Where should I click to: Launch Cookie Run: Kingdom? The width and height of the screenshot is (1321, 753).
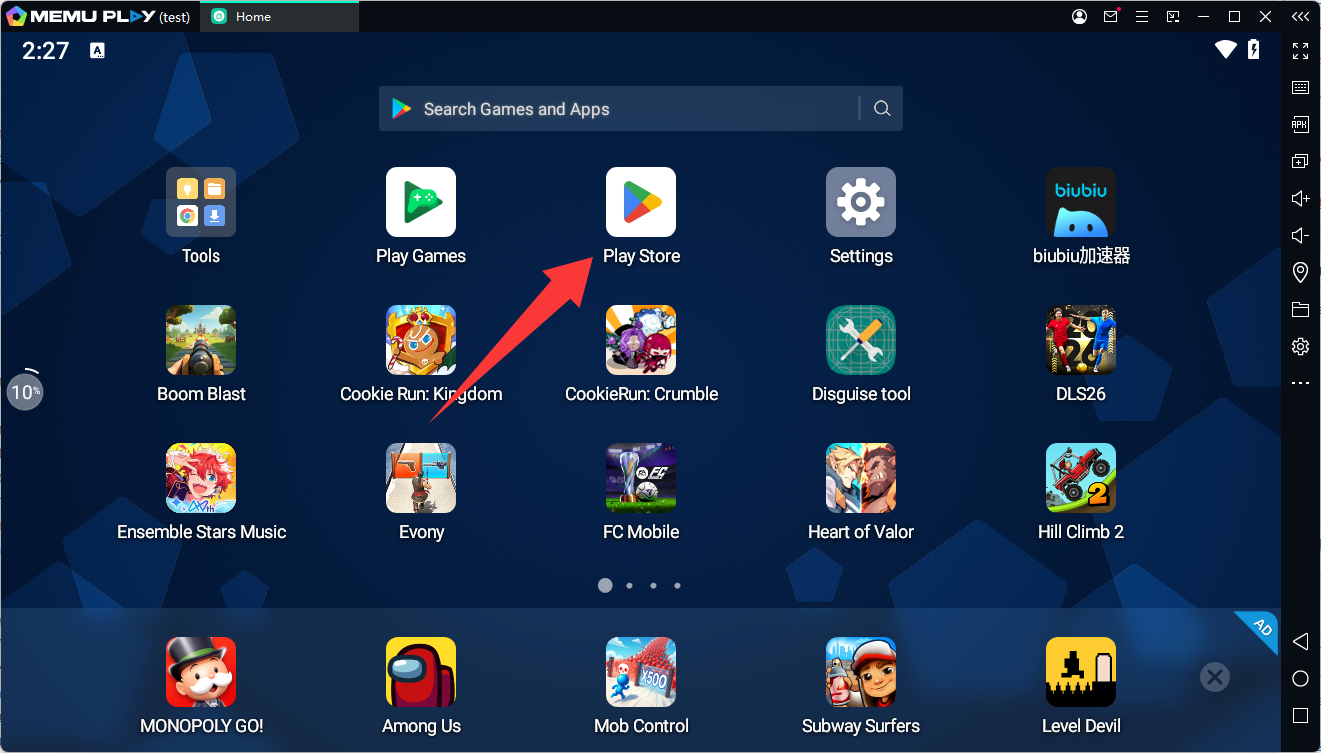(x=421, y=340)
